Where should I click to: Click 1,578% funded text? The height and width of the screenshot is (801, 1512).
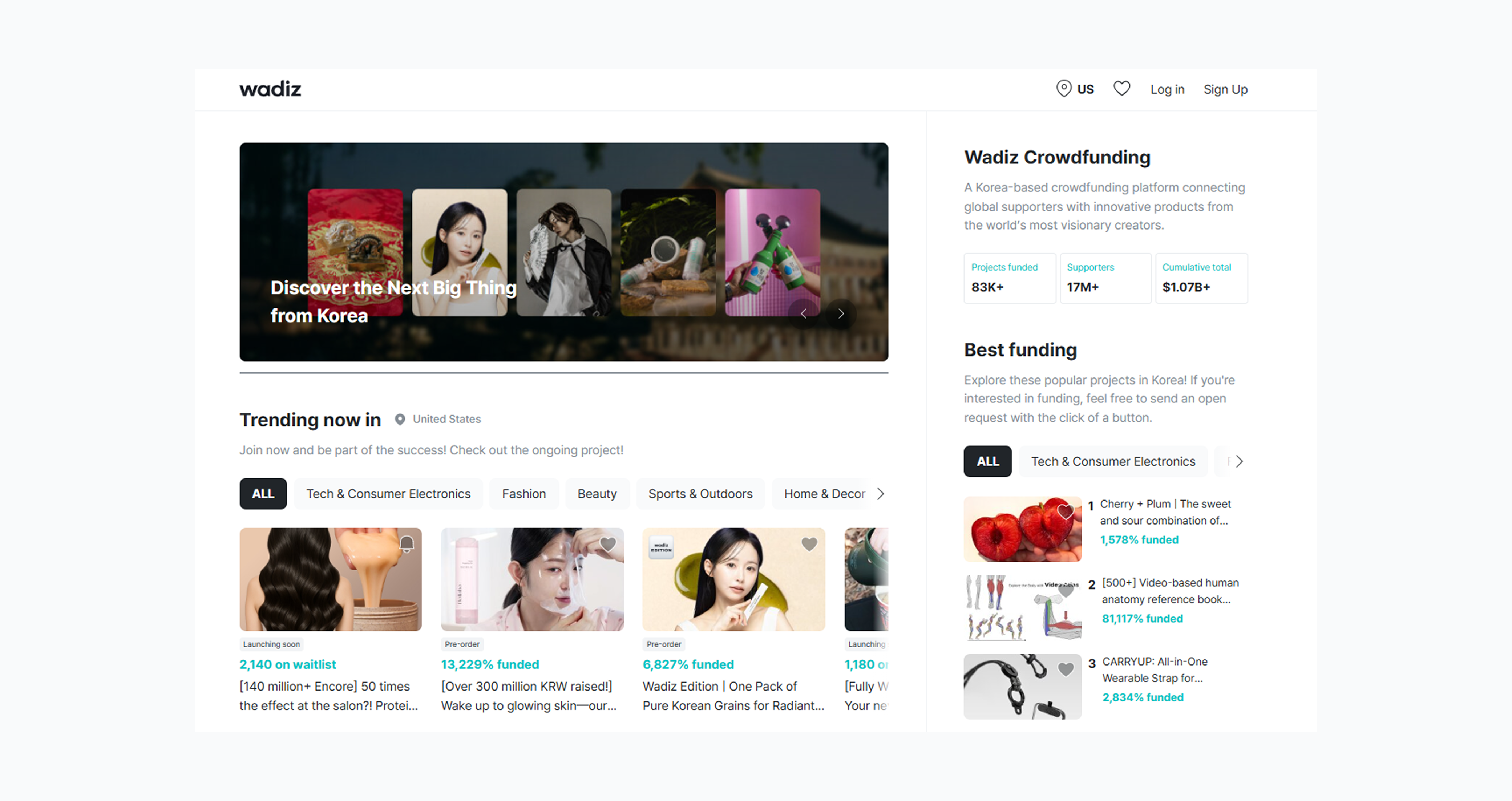(1139, 540)
